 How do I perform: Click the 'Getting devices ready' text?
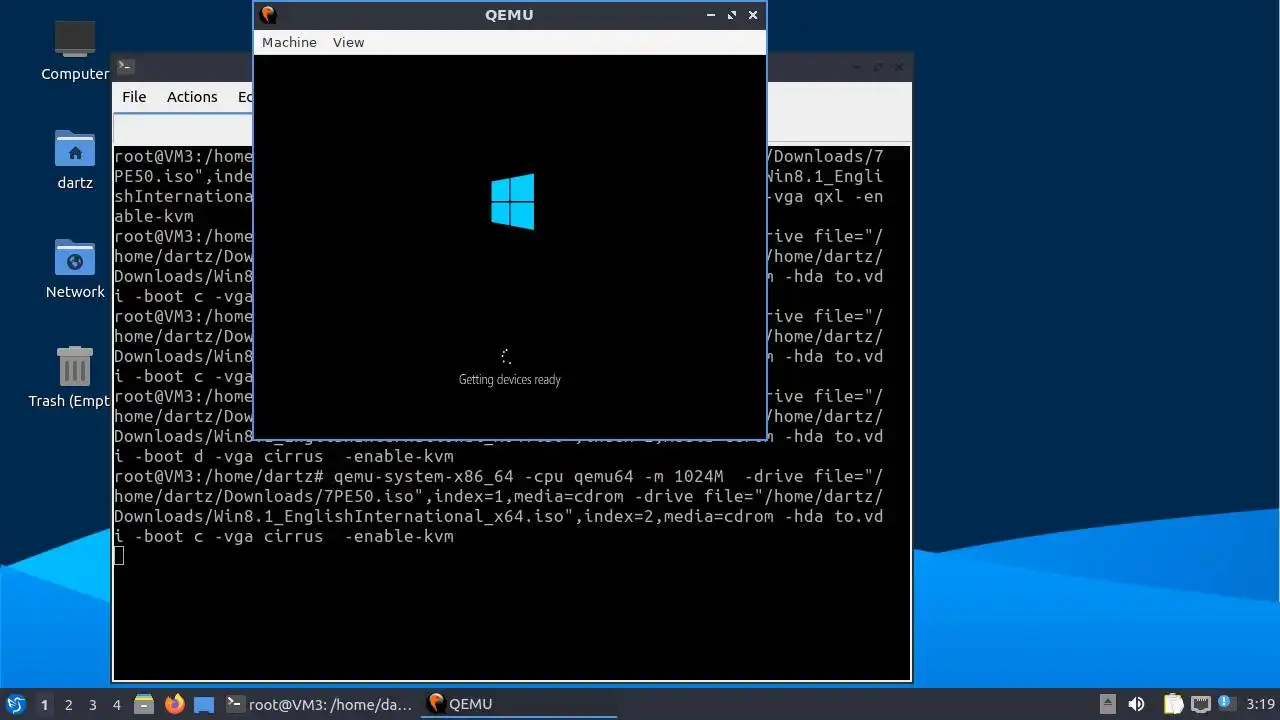pyautogui.click(x=509, y=380)
